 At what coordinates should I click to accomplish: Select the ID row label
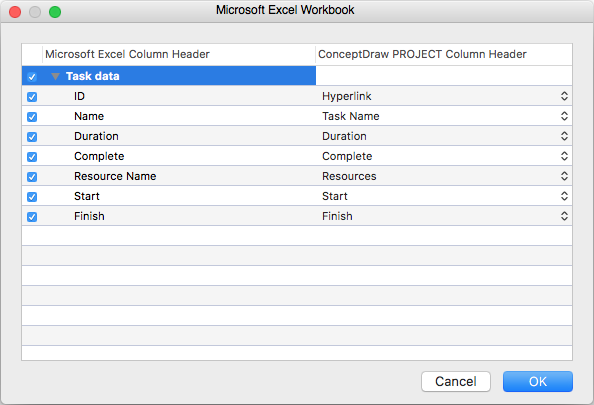coord(79,96)
